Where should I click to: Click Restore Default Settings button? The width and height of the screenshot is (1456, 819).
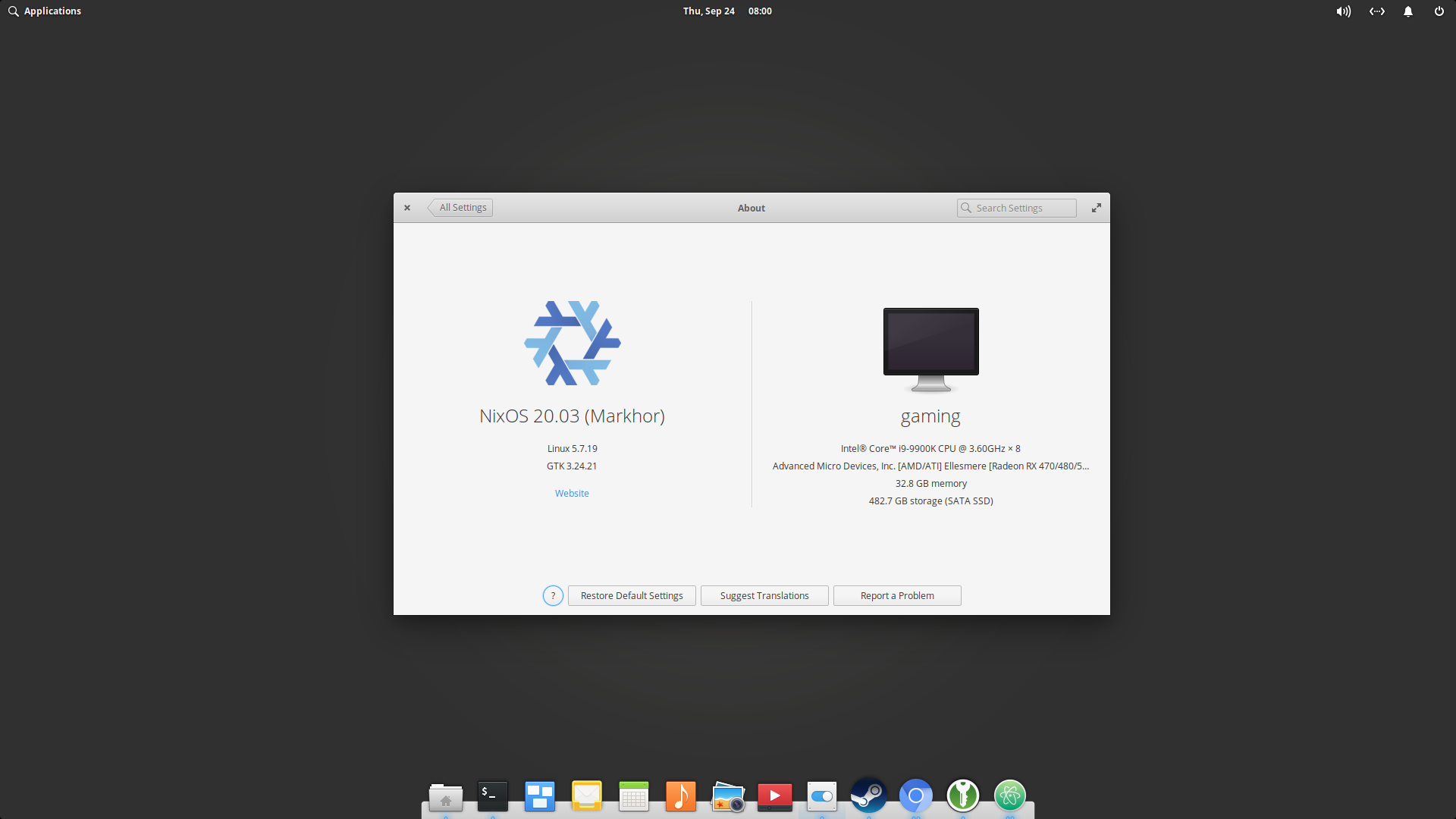coord(632,596)
